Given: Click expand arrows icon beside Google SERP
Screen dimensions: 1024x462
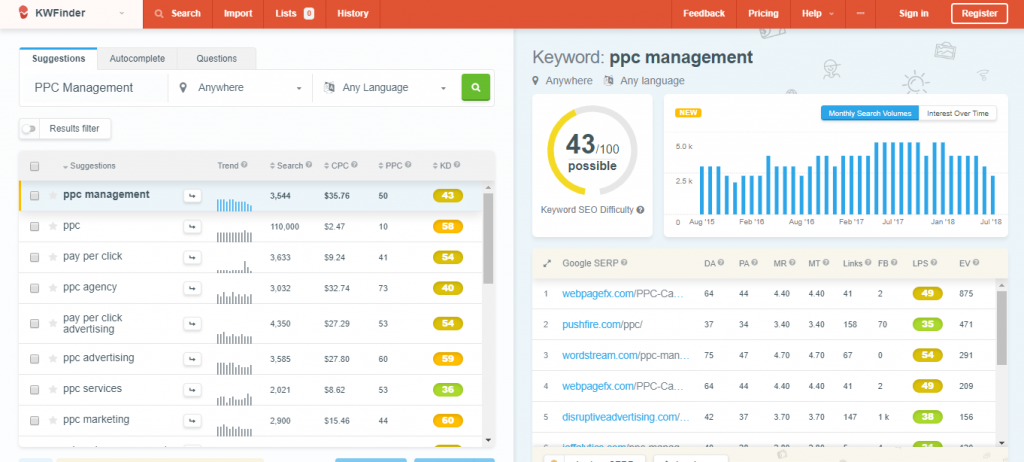Looking at the screenshot, I should [x=547, y=263].
